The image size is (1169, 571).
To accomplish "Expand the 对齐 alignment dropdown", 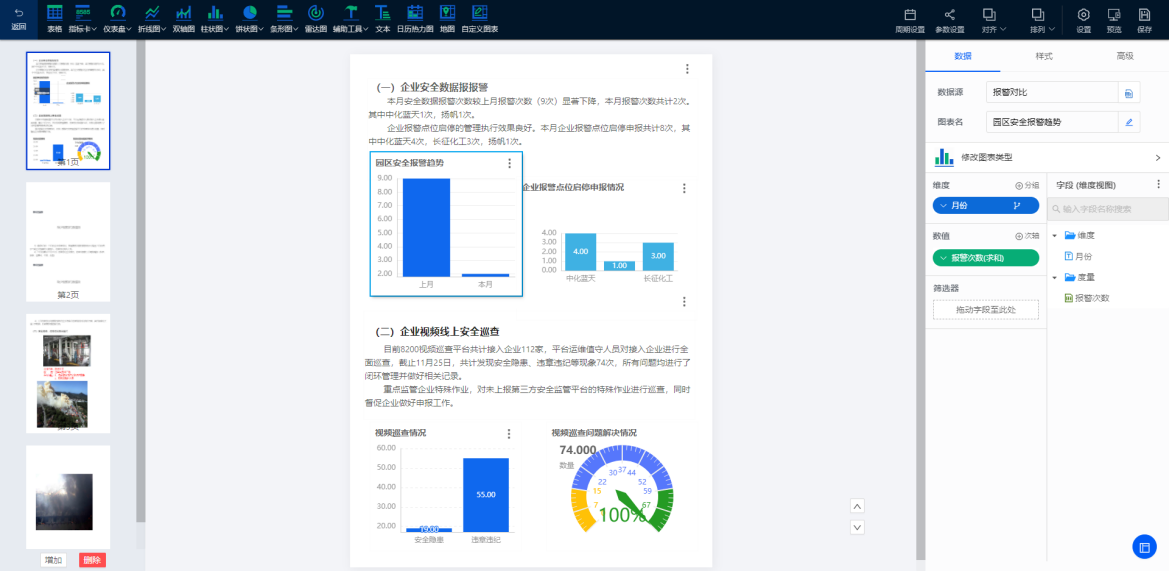I will [x=989, y=18].
